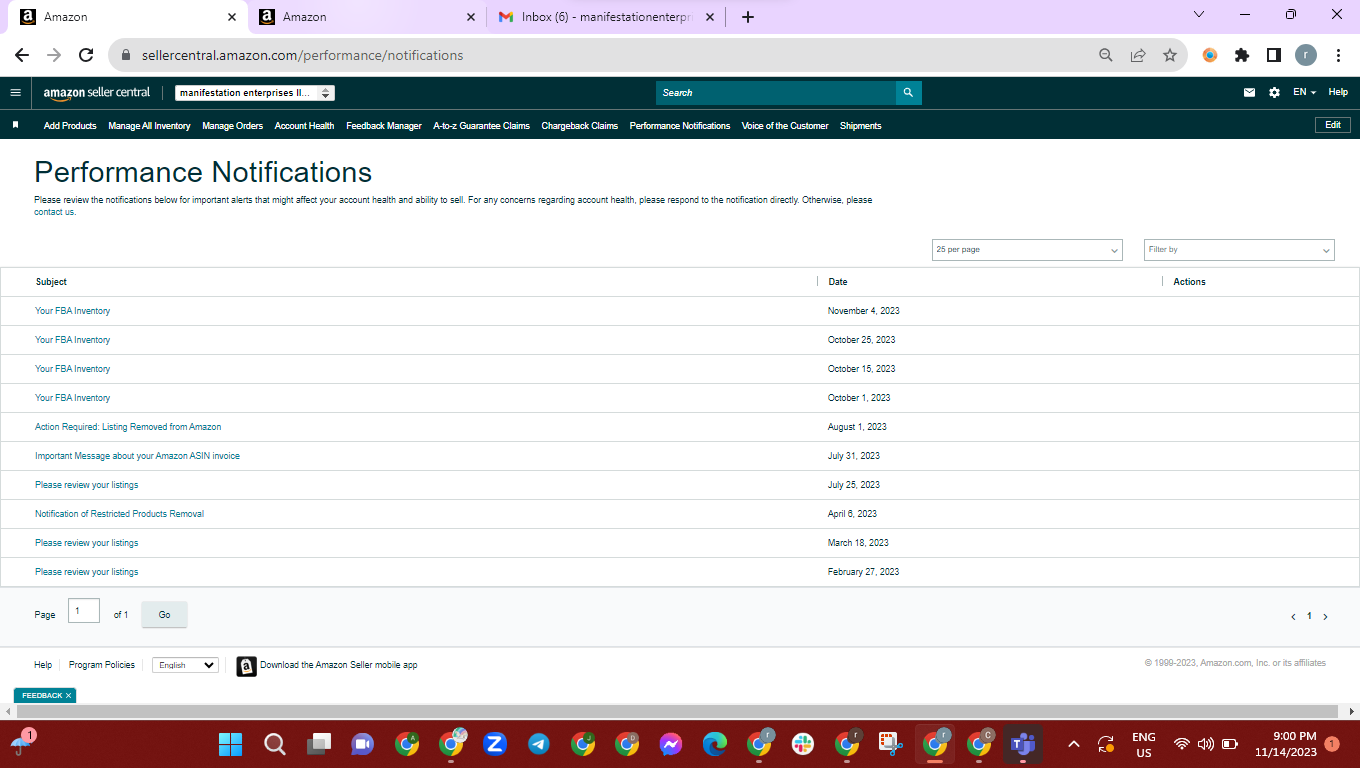Image resolution: width=1360 pixels, height=768 pixels.
Task: Go to Manage Orders
Action: coord(232,126)
